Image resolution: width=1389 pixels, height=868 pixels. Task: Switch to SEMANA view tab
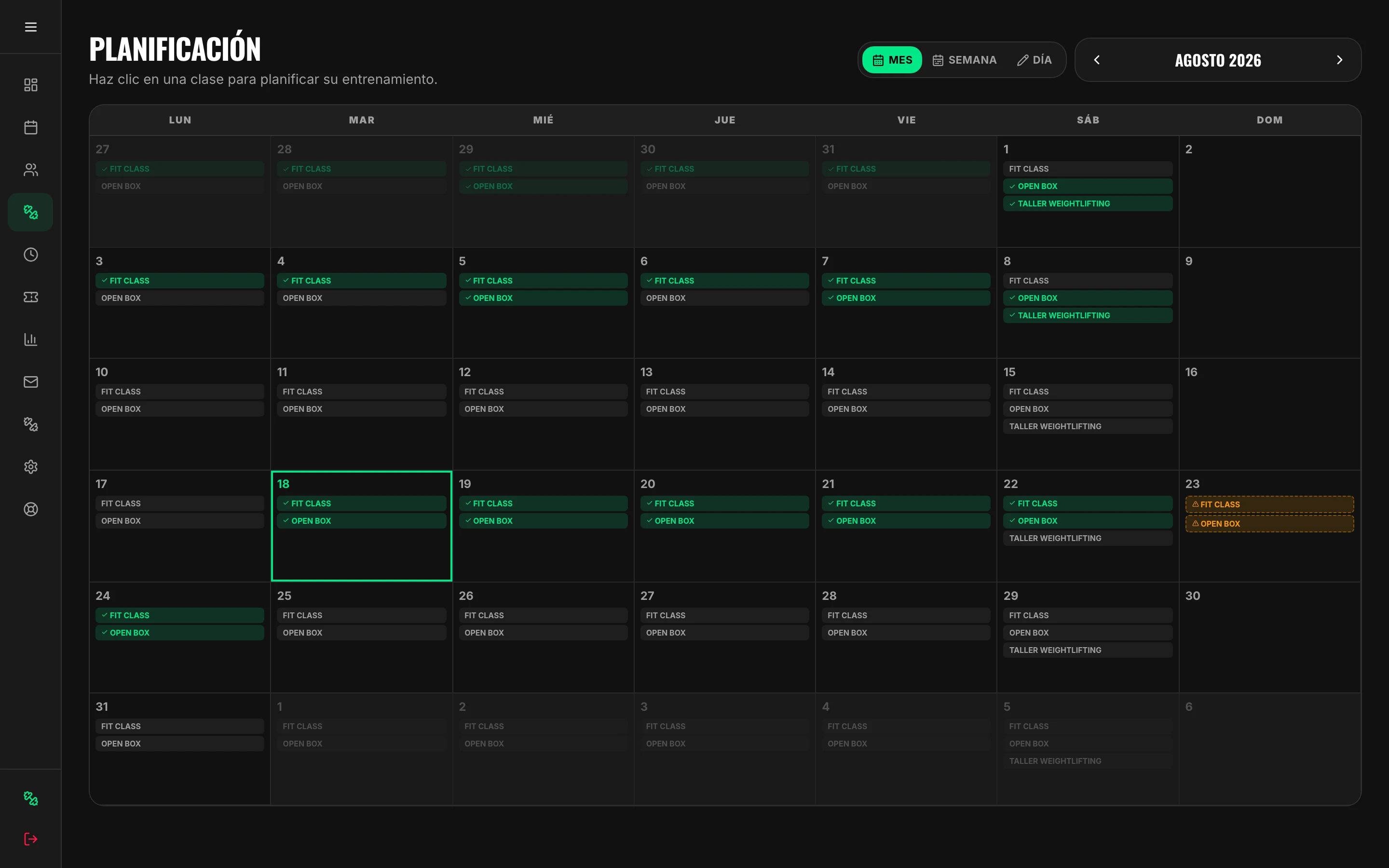pyautogui.click(x=964, y=60)
